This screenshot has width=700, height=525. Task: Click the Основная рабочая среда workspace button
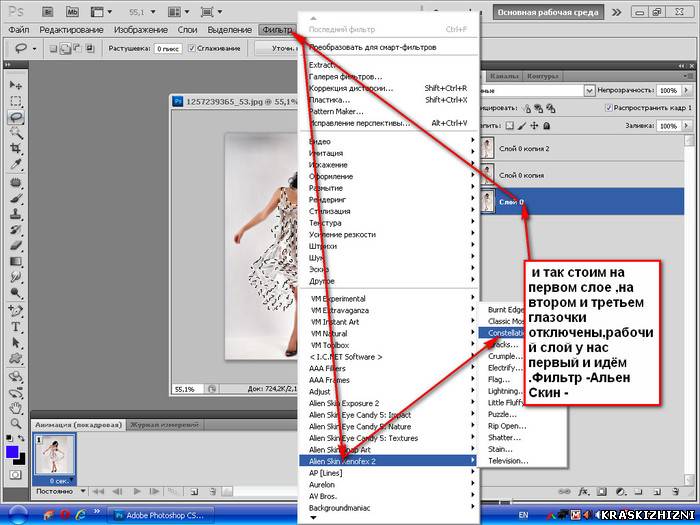click(x=548, y=12)
